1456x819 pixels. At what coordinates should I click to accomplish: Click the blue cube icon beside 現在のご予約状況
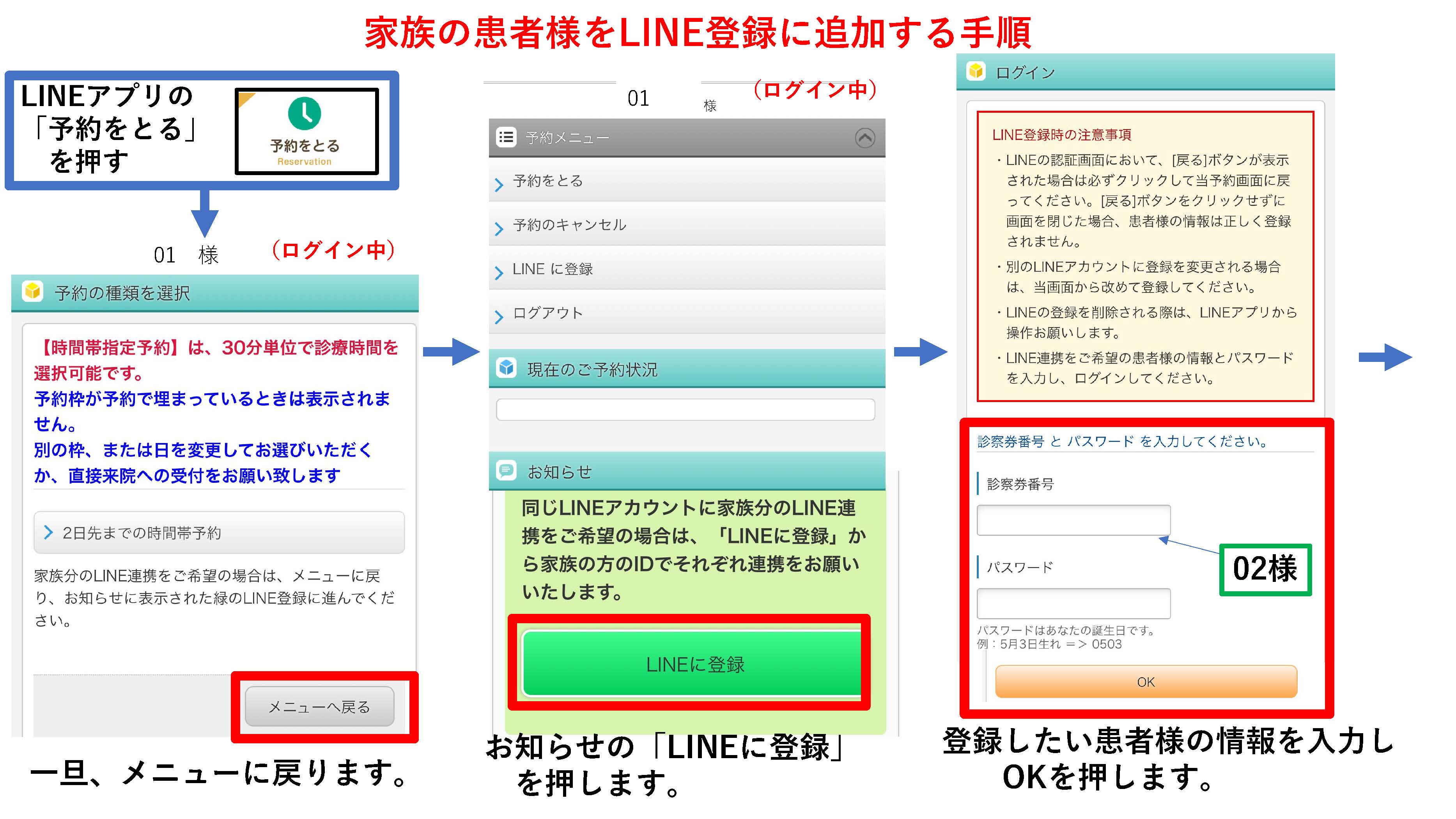507,368
